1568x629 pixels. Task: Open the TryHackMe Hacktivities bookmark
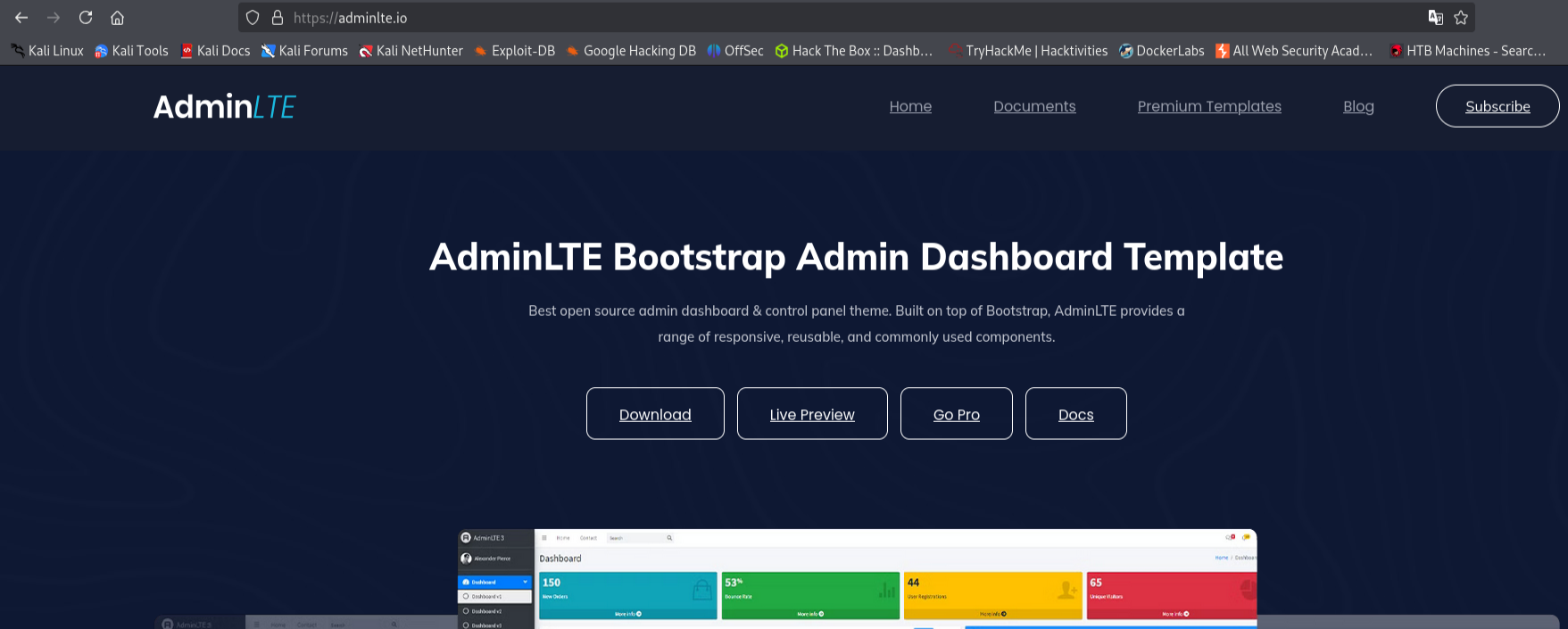1027,51
